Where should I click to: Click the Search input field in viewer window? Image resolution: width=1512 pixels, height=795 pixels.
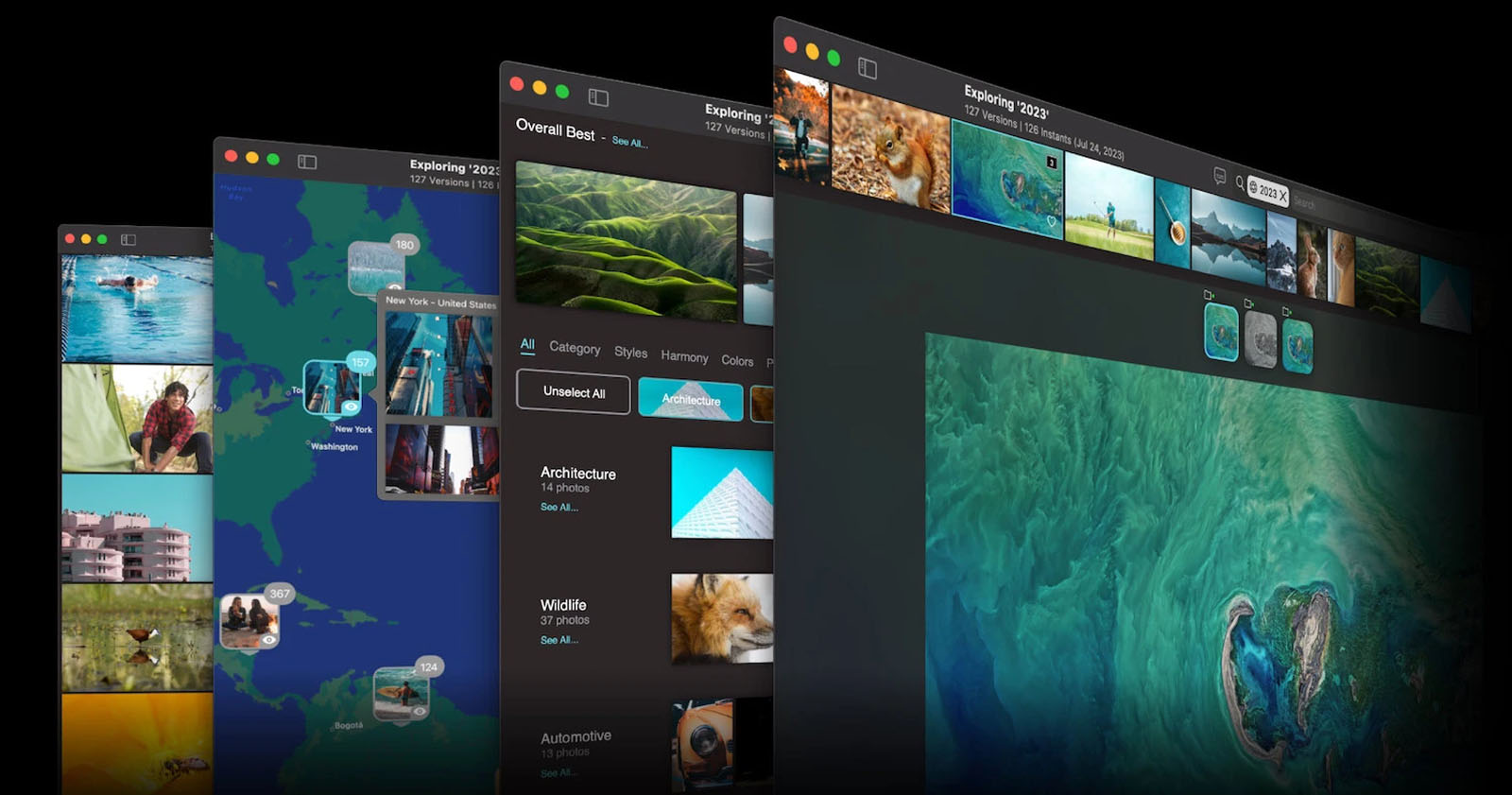click(1305, 202)
